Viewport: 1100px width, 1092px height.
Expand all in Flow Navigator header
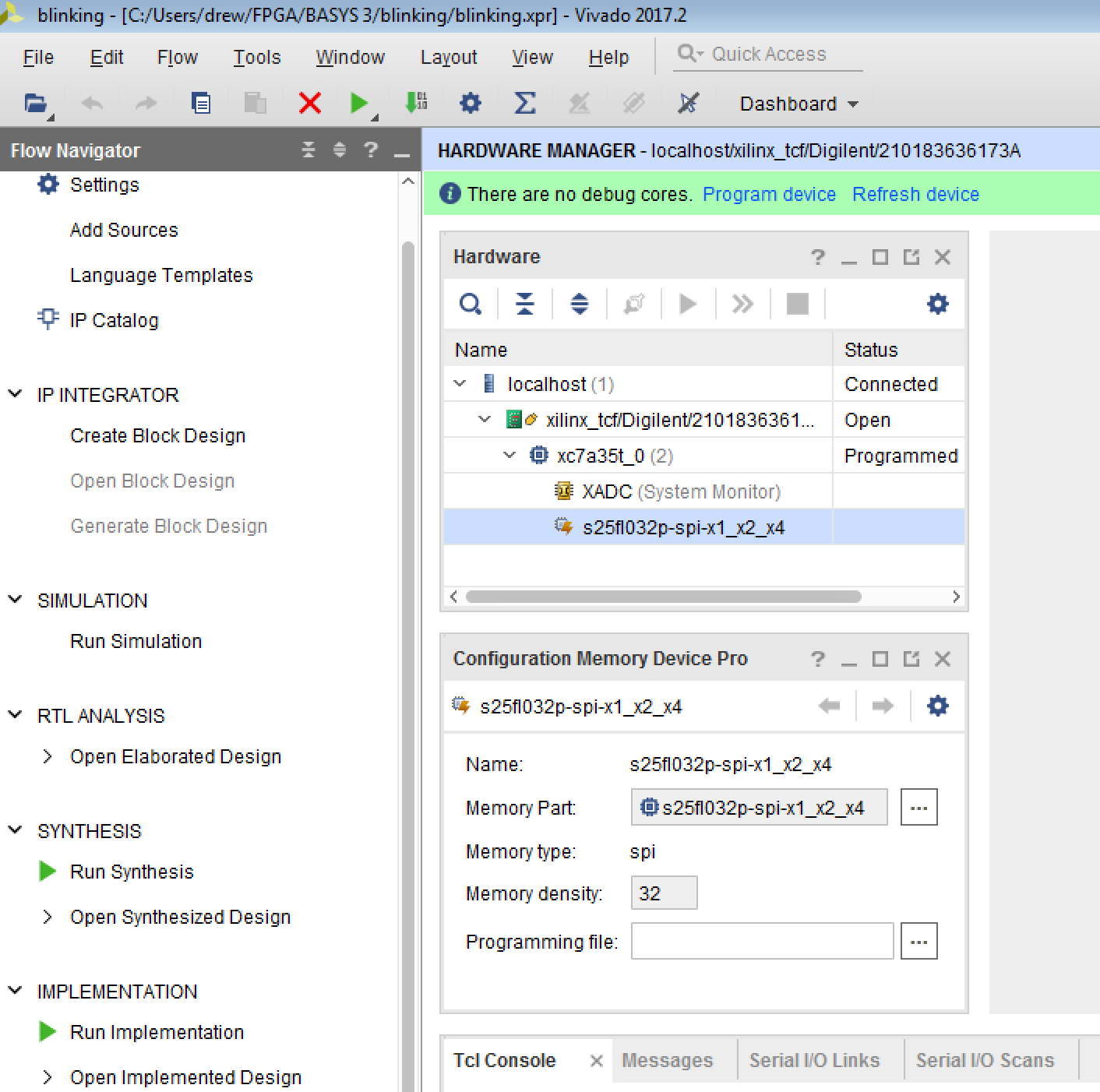click(x=340, y=150)
